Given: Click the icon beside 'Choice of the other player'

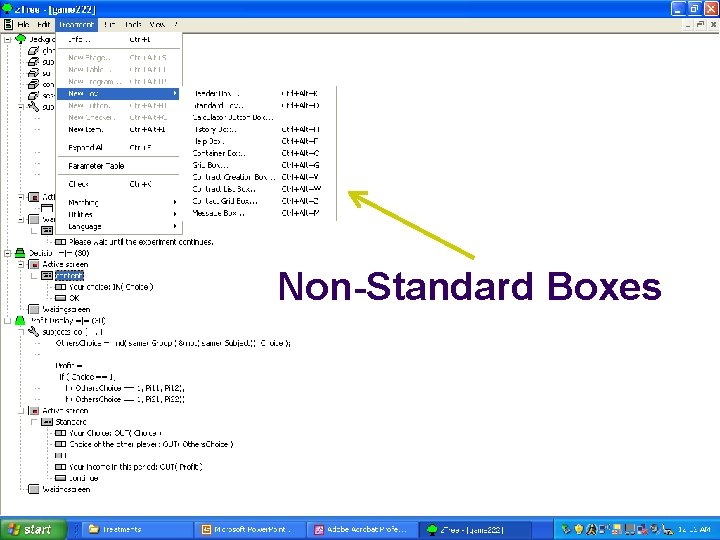Looking at the screenshot, I should [x=60, y=444].
